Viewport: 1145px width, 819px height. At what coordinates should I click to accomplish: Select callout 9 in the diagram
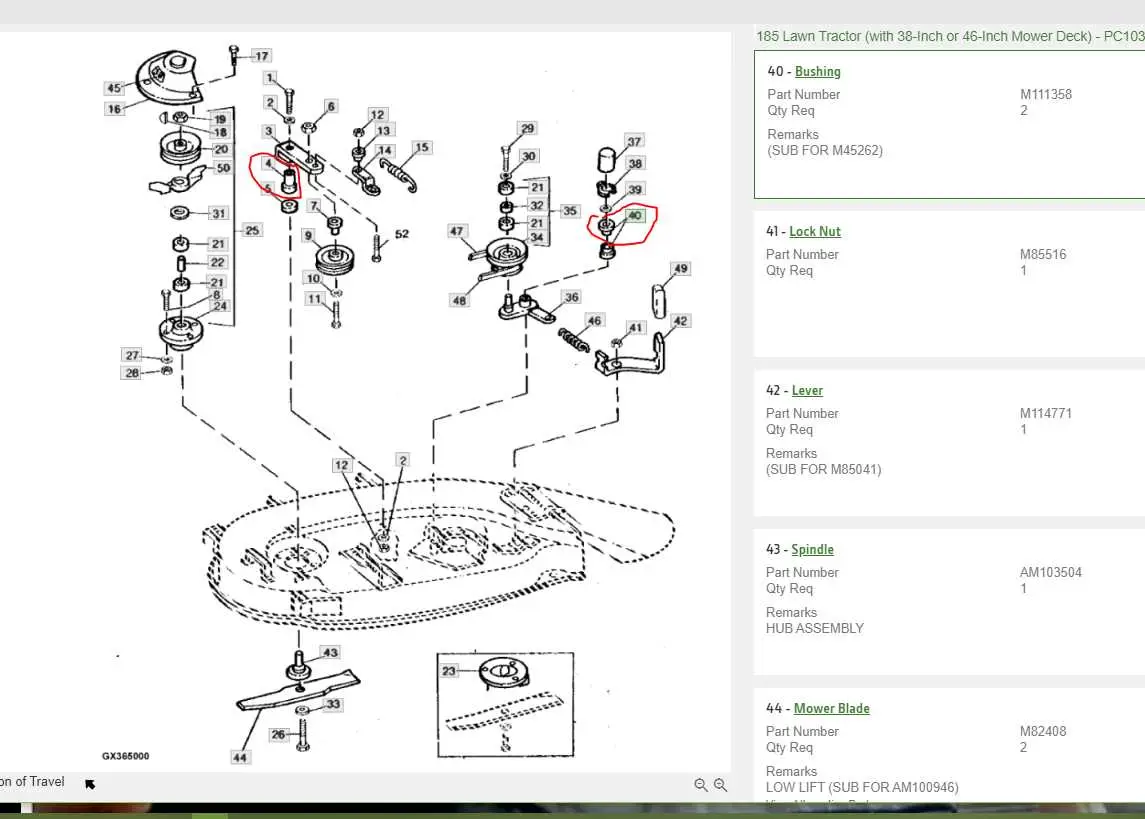308,236
